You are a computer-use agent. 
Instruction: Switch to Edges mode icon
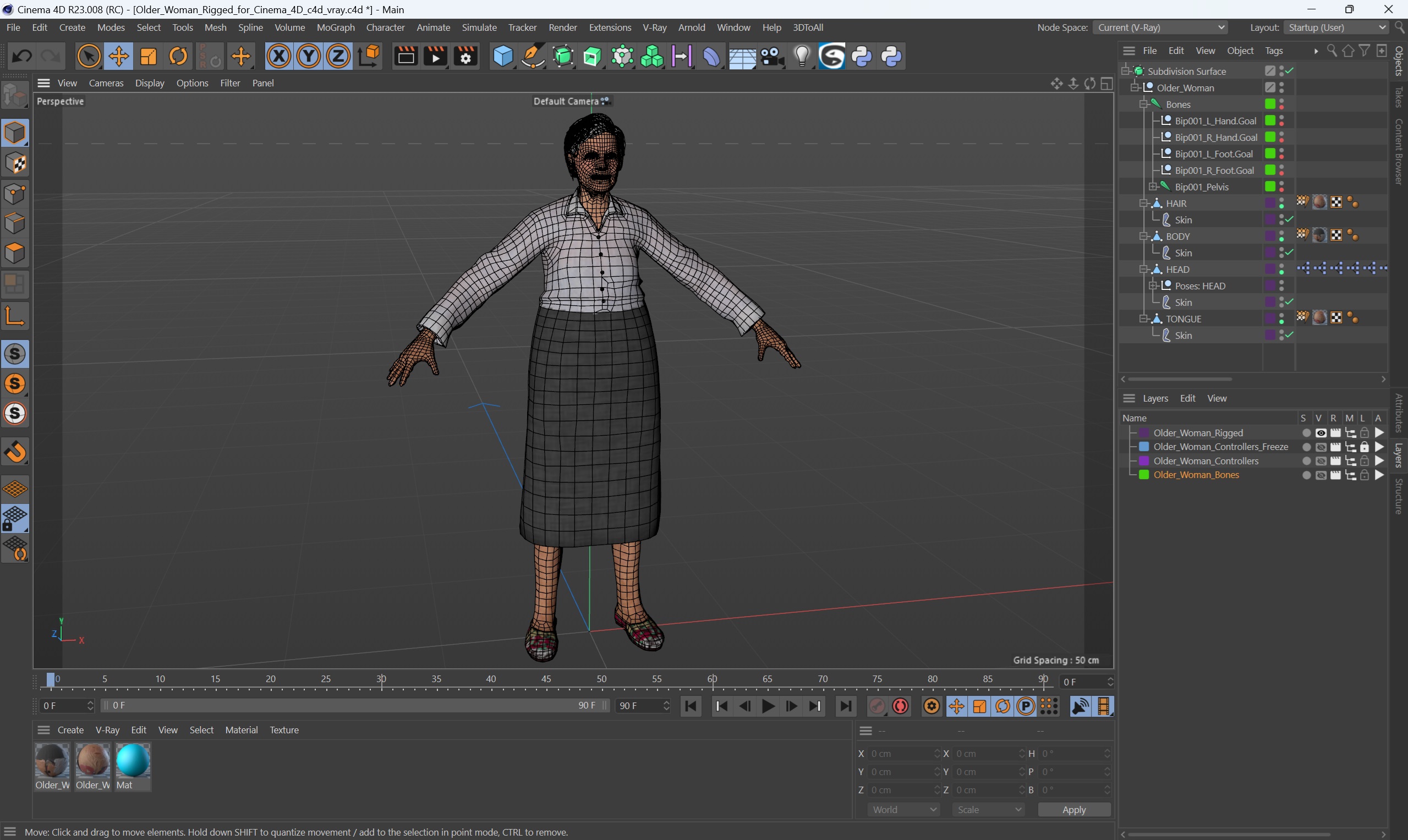(15, 223)
